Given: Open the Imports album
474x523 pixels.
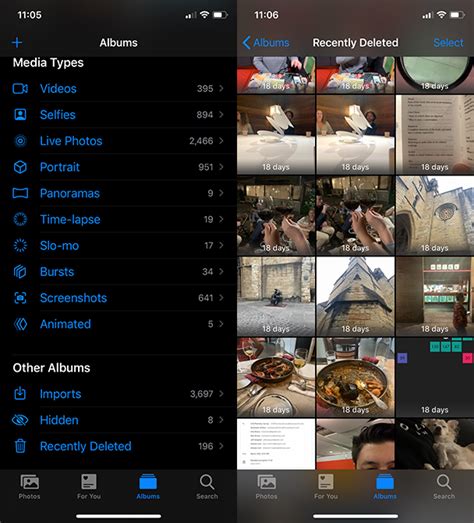Looking at the screenshot, I should pos(118,394).
